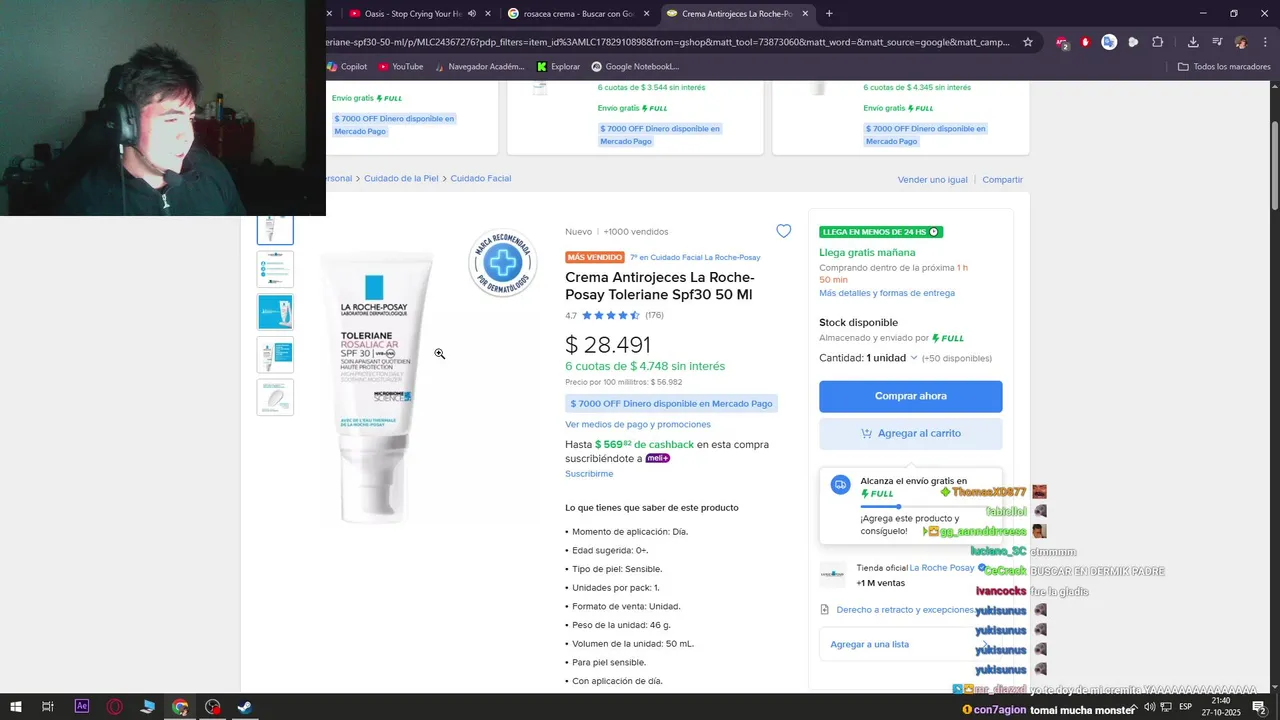This screenshot has height=720, width=1280.
Task: Mute the Oasis tab via speaker icon
Action: [x=471, y=14]
